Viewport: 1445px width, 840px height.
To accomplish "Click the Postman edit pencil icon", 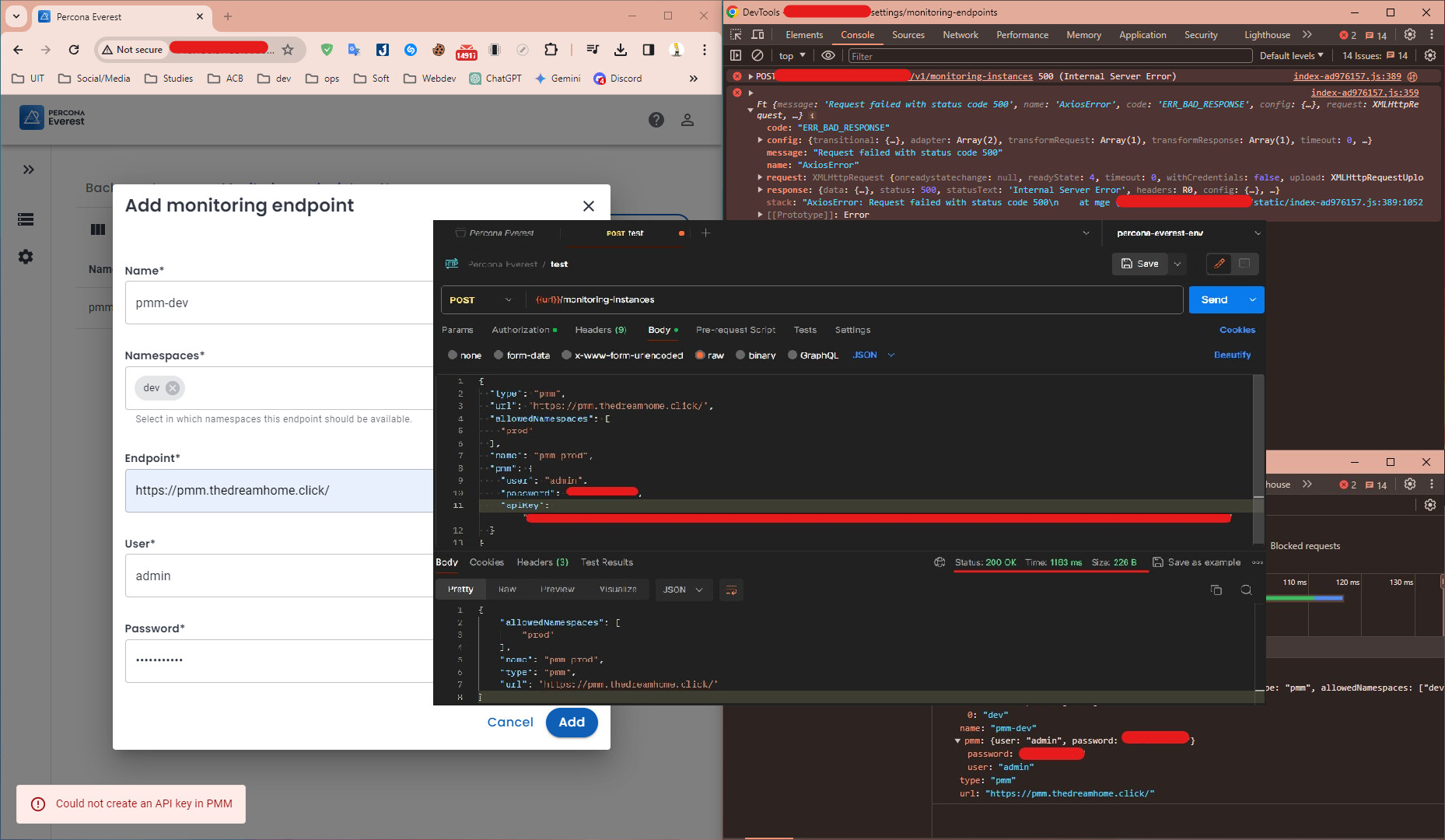I will [x=1219, y=264].
